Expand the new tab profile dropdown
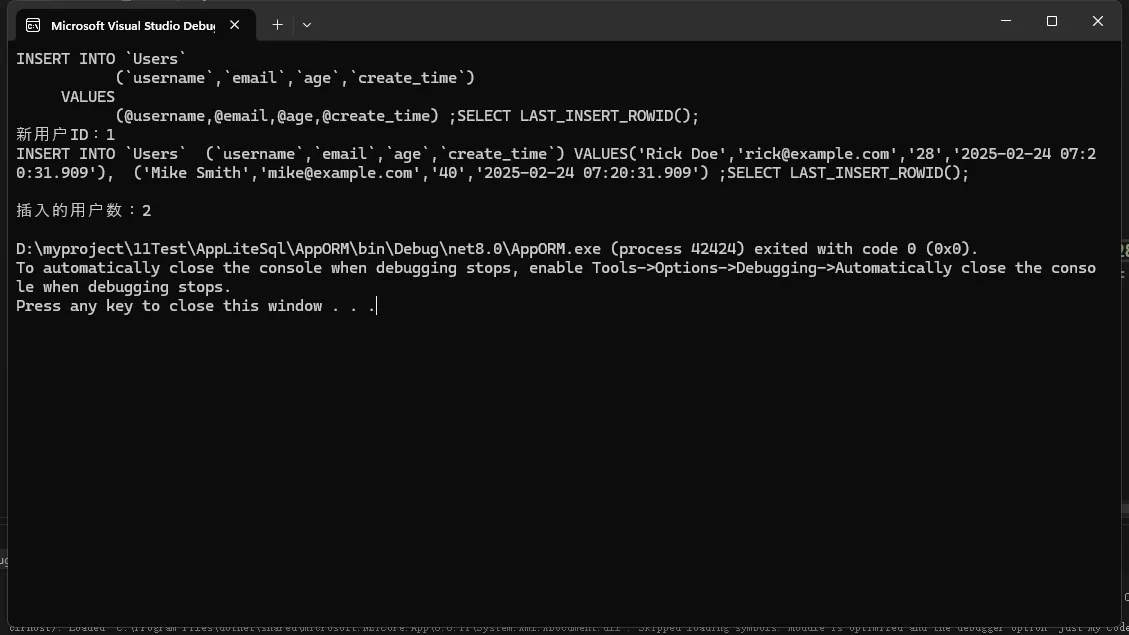The image size is (1129, 635). [x=306, y=24]
